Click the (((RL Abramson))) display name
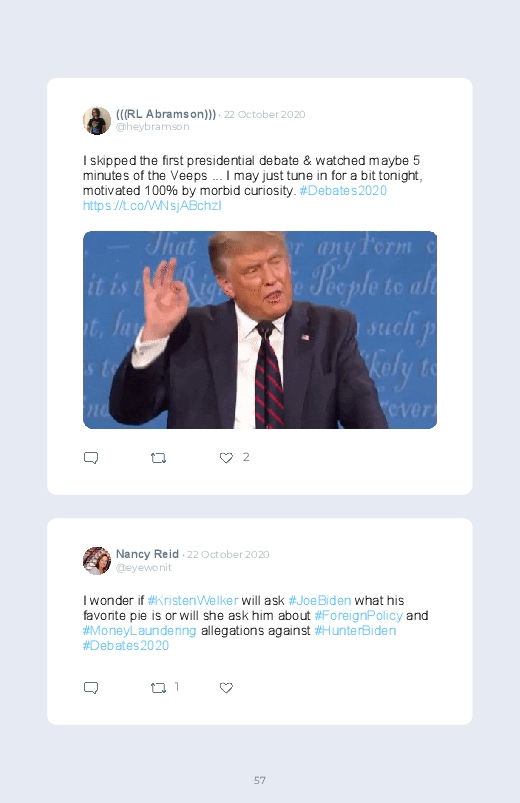 pos(166,114)
